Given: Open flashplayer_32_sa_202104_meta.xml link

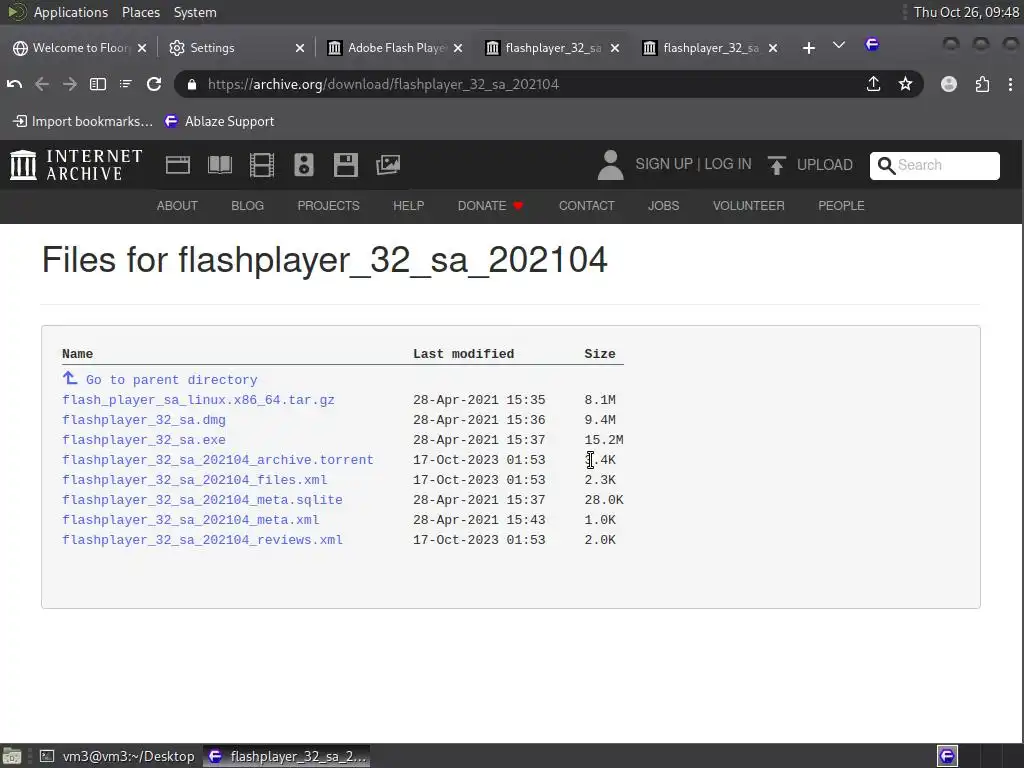Looking at the screenshot, I should coord(191,520).
